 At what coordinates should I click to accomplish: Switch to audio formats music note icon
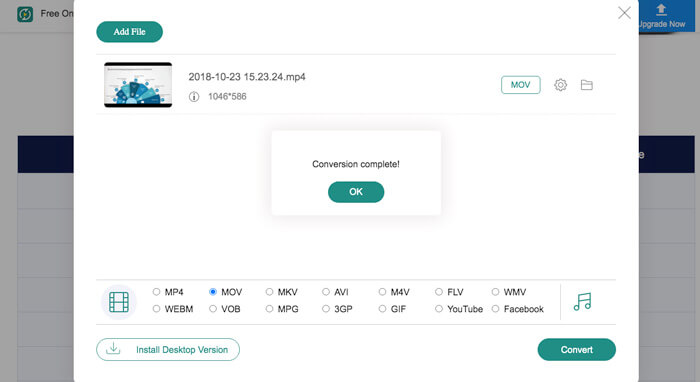point(583,302)
